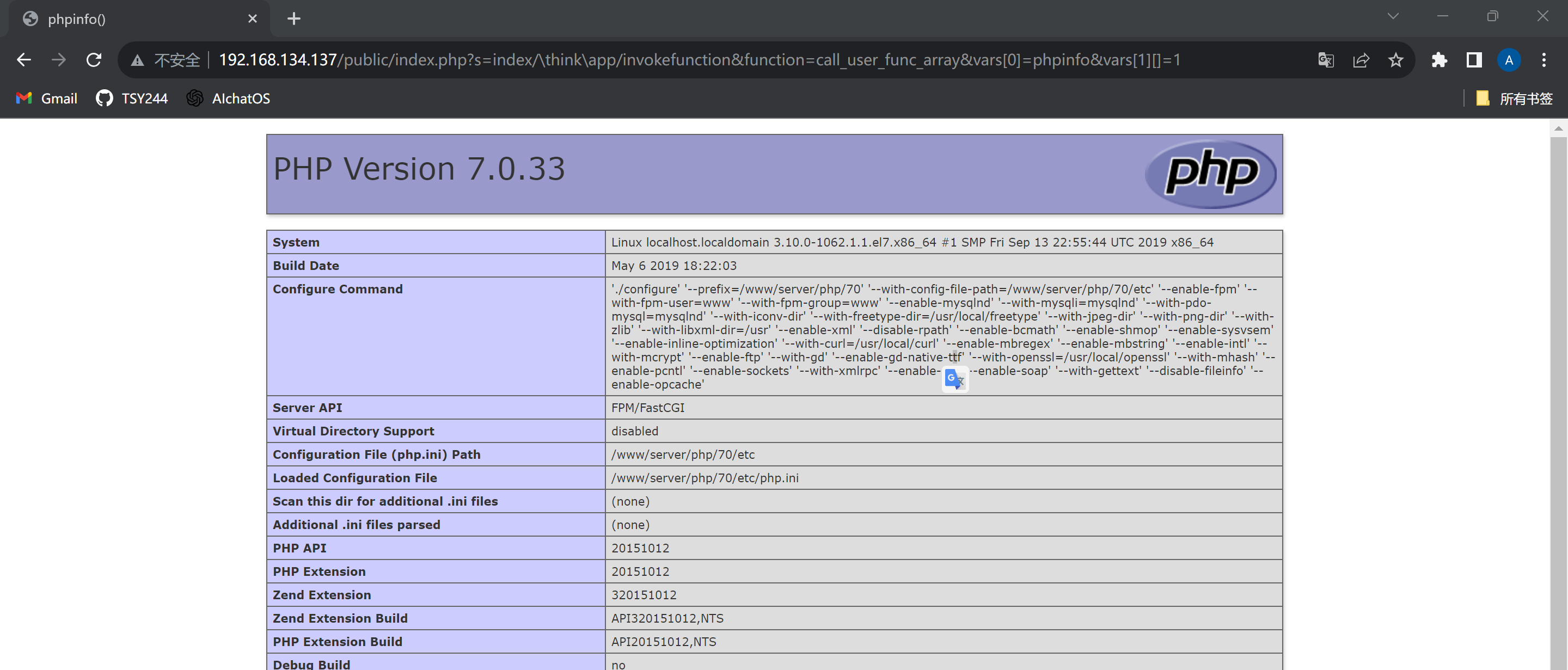Click the not-secure warning icon
The height and width of the screenshot is (670, 1568).
click(x=138, y=60)
